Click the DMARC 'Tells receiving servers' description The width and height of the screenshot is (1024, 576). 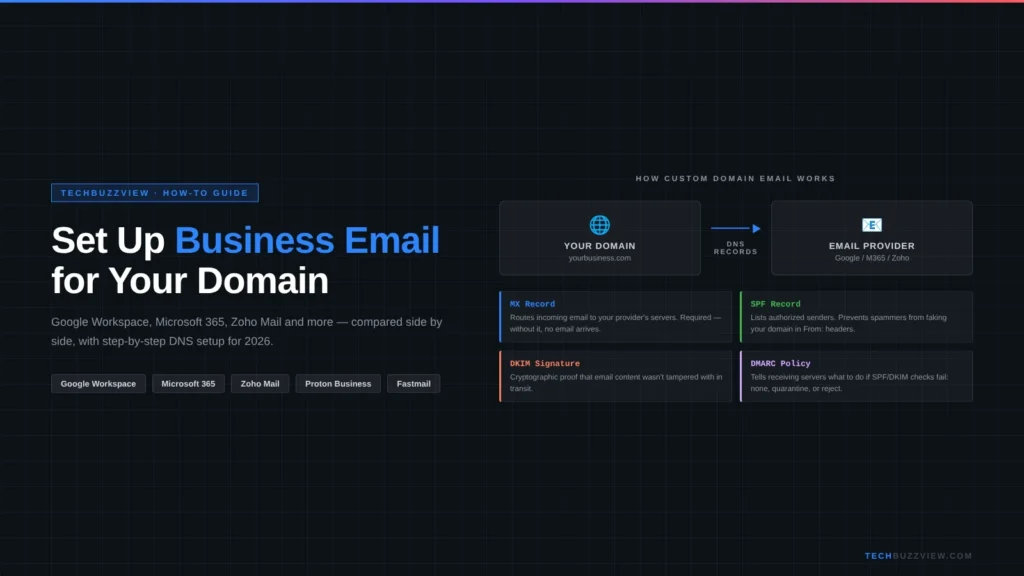coord(849,383)
